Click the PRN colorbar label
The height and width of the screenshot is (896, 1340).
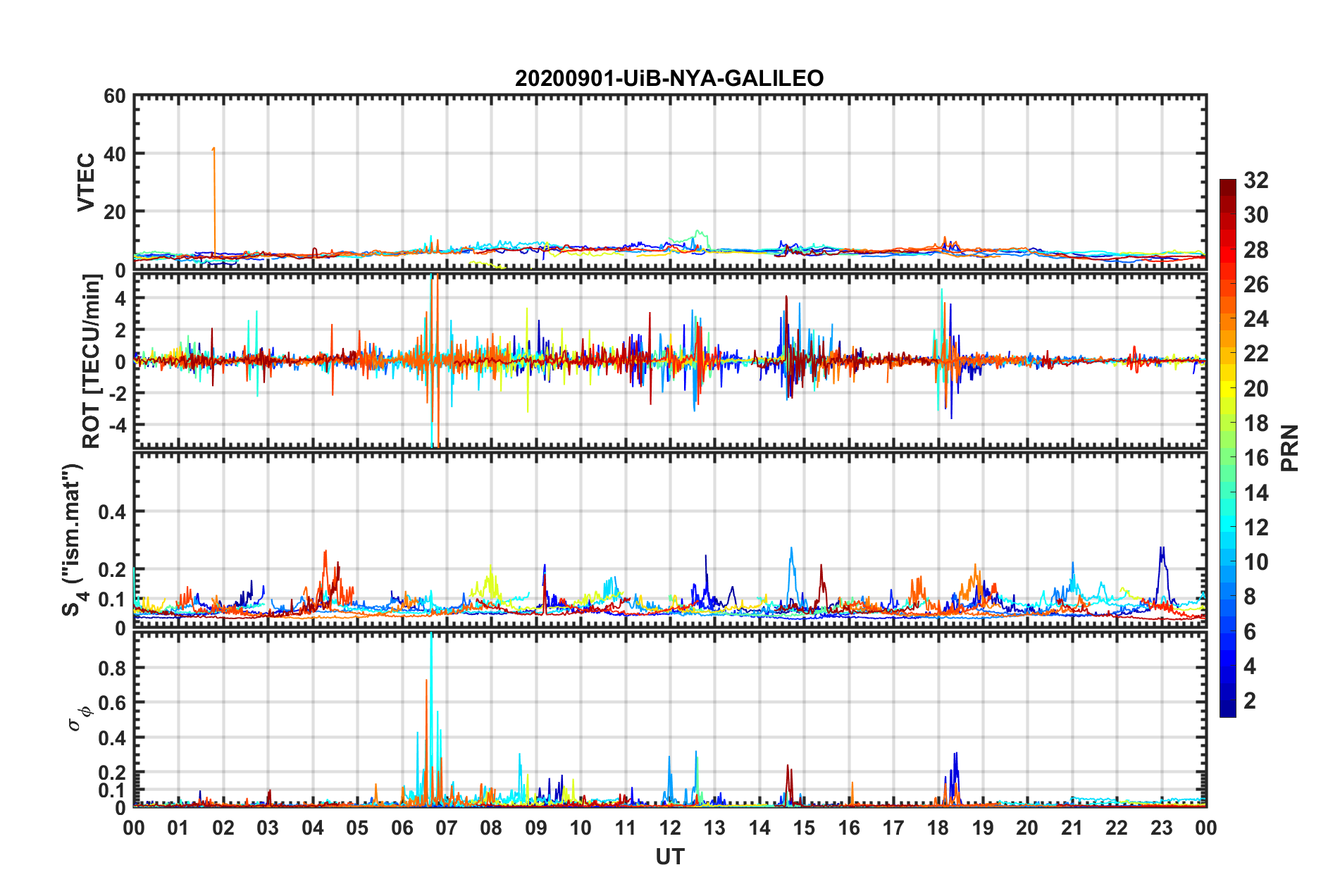(x=1290, y=448)
